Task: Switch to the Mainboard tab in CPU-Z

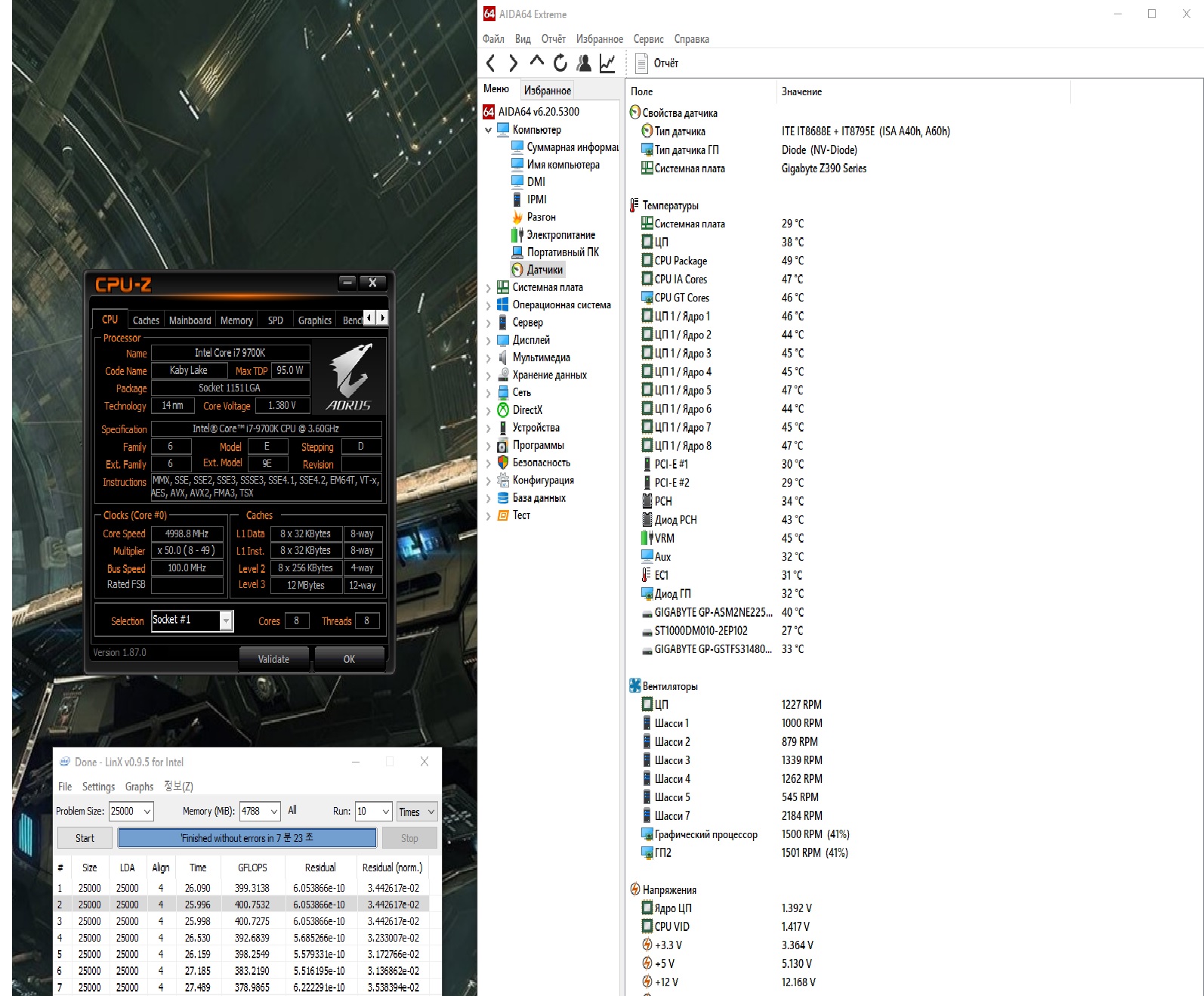Action: click(190, 320)
